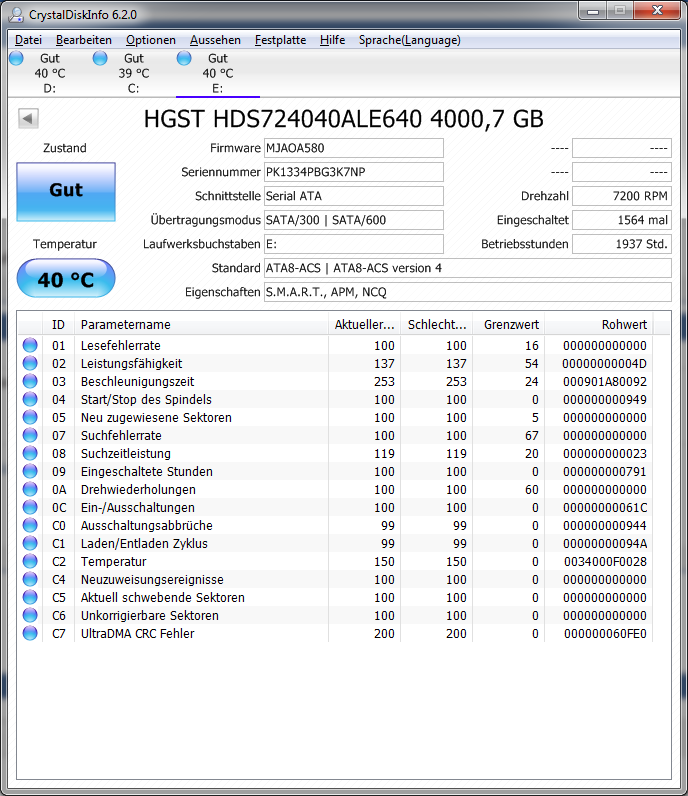Click status orb for UltraDMA CRC Fehler
688x796 pixels.
pyautogui.click(x=30, y=634)
